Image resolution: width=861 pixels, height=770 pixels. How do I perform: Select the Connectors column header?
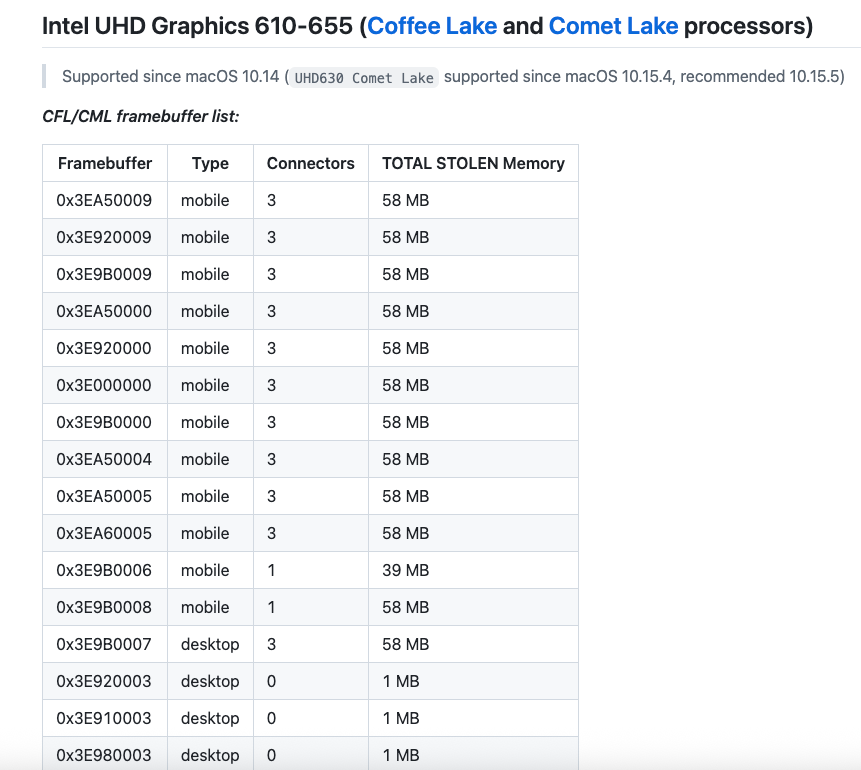311,163
